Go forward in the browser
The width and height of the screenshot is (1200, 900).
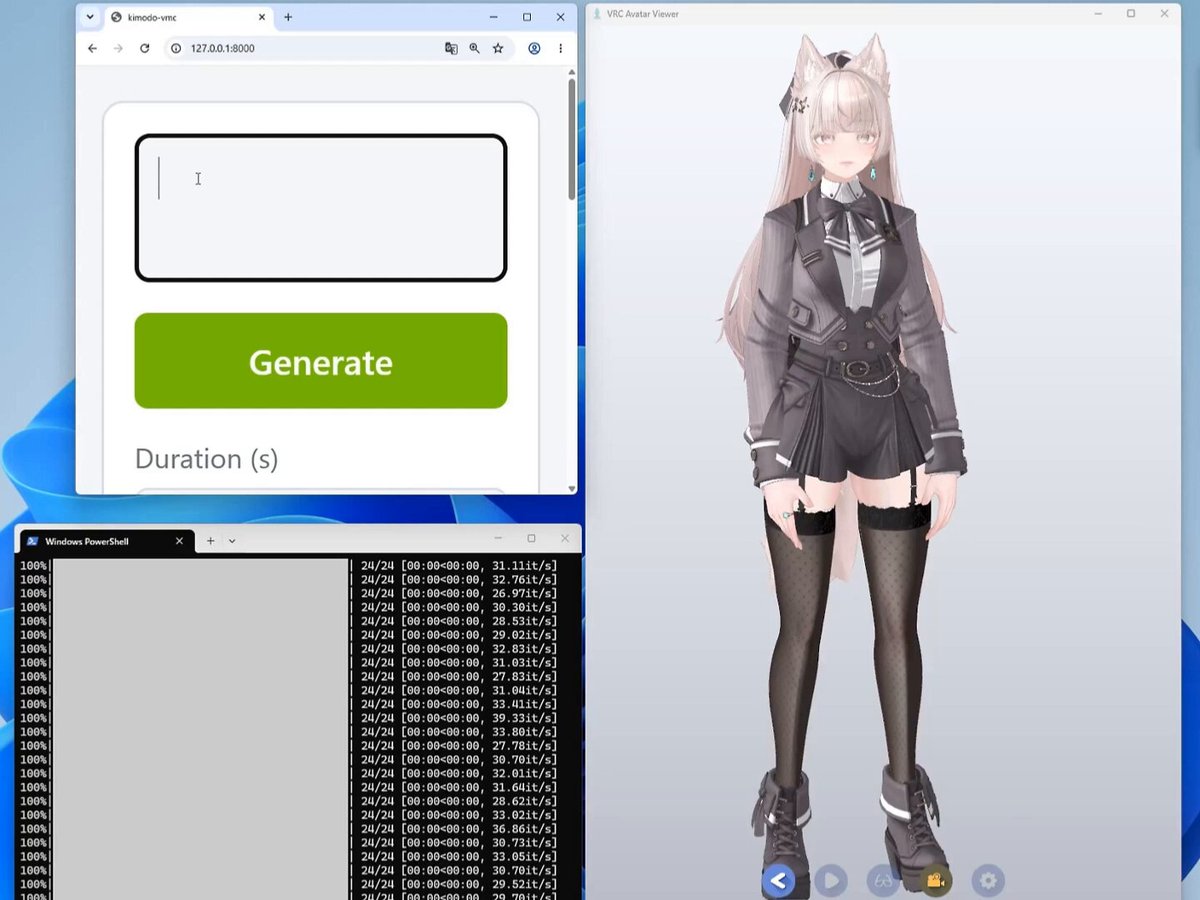(118, 48)
